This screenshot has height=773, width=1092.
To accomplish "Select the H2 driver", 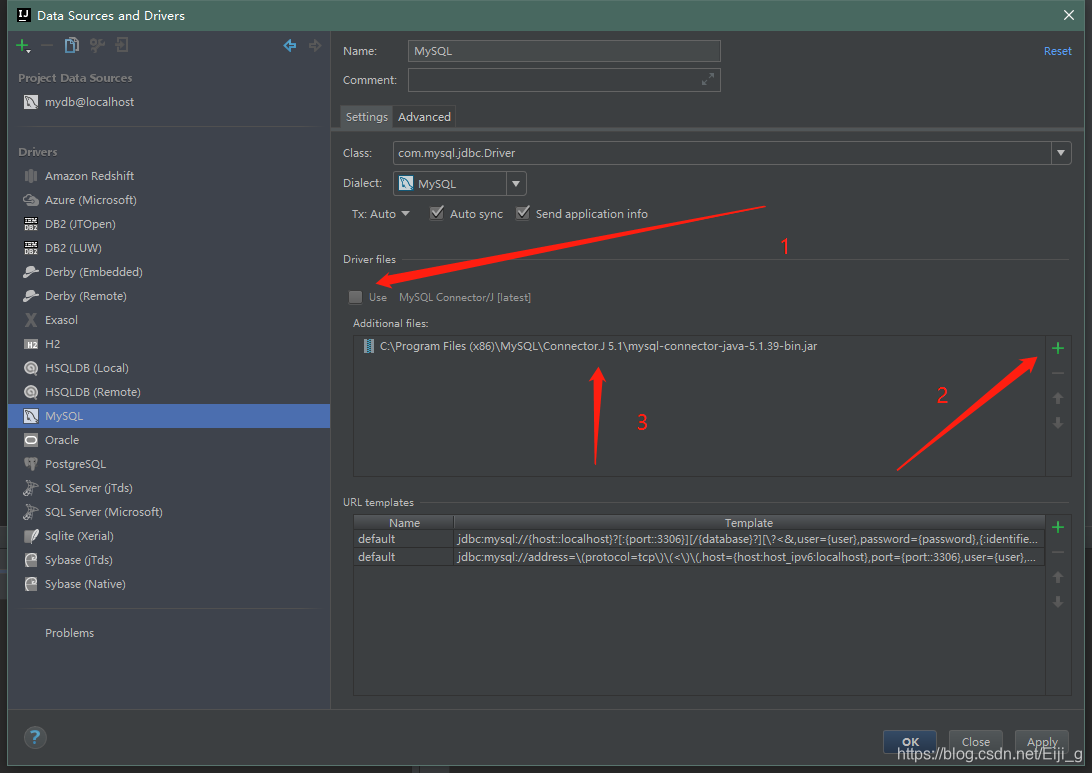I will [169, 344].
